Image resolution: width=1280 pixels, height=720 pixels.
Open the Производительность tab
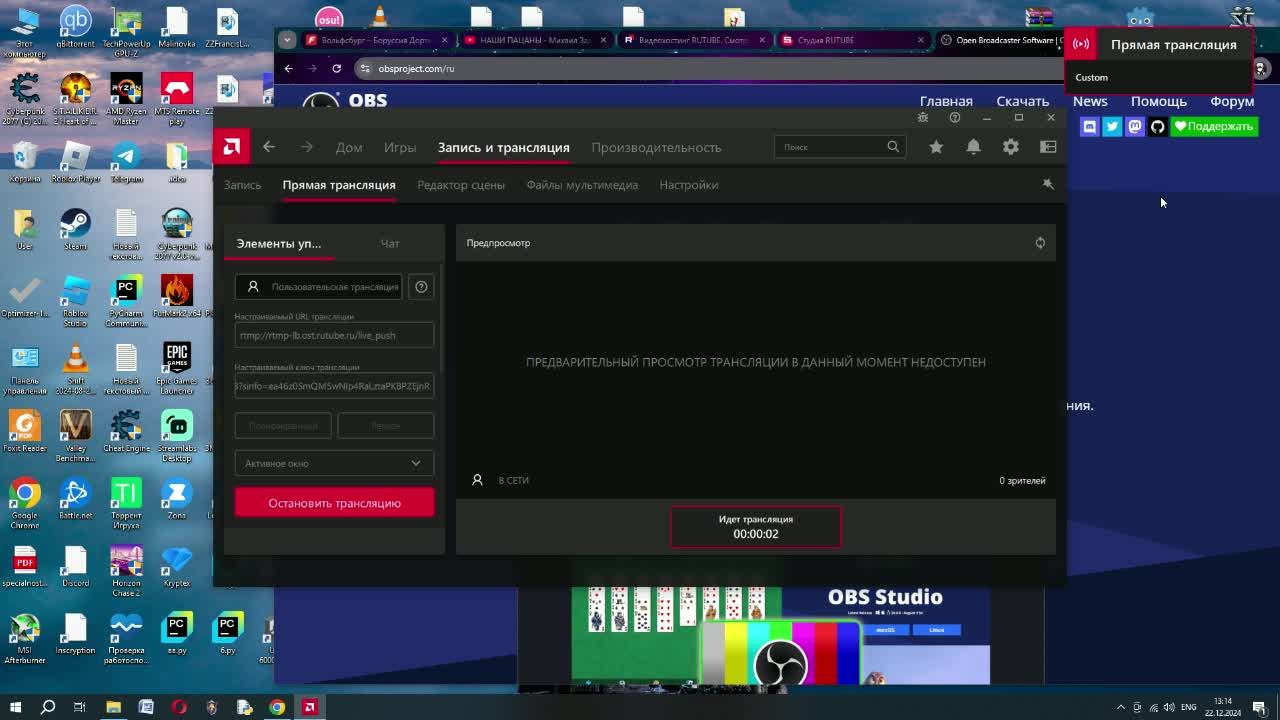656,147
